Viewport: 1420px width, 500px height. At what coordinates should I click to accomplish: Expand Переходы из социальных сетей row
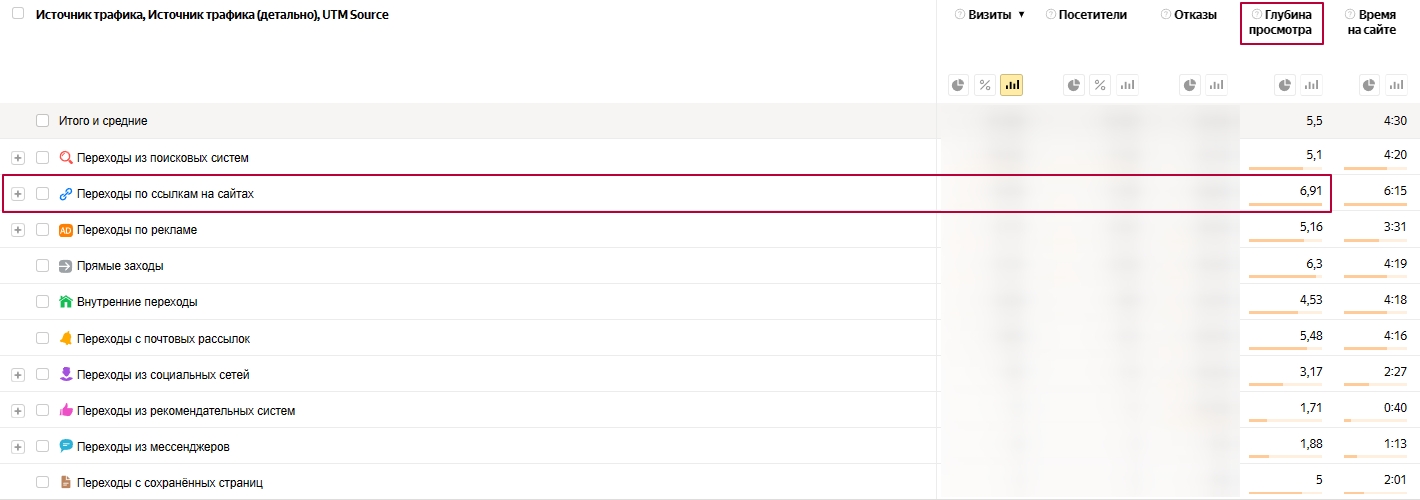tap(18, 374)
